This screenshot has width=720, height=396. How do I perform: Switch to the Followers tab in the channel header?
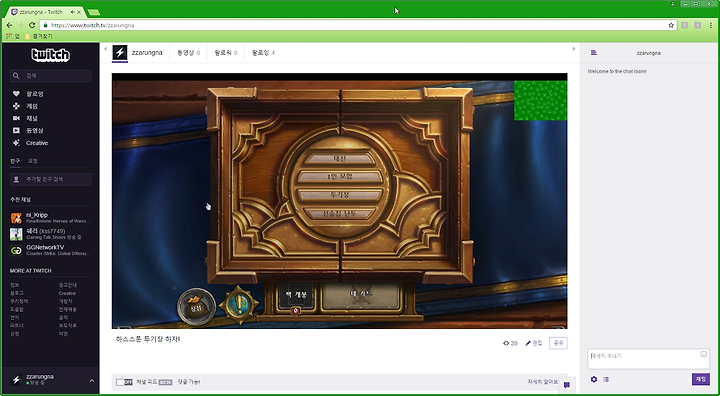point(226,53)
